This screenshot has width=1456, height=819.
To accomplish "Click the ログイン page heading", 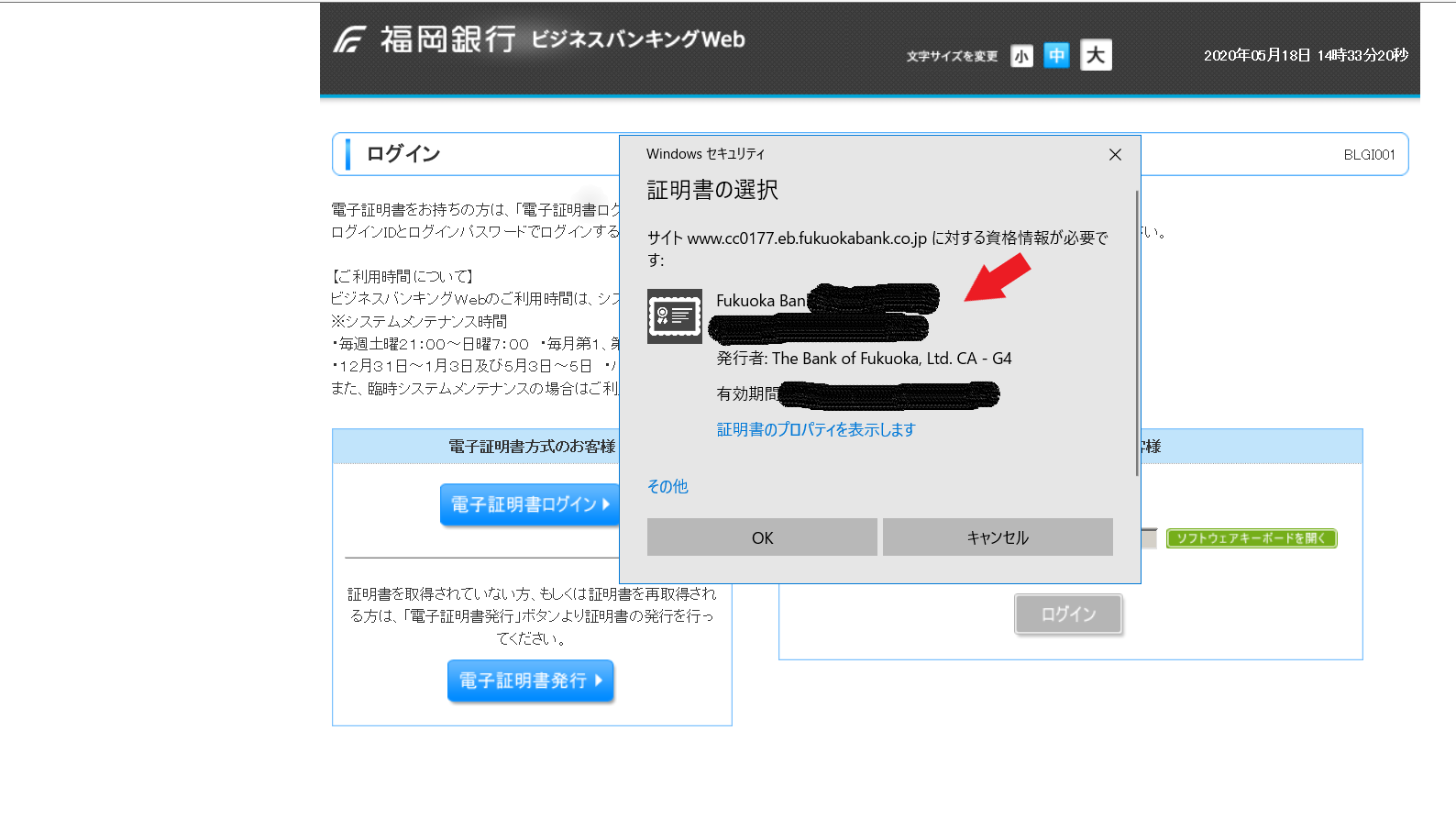I will click(x=403, y=154).
